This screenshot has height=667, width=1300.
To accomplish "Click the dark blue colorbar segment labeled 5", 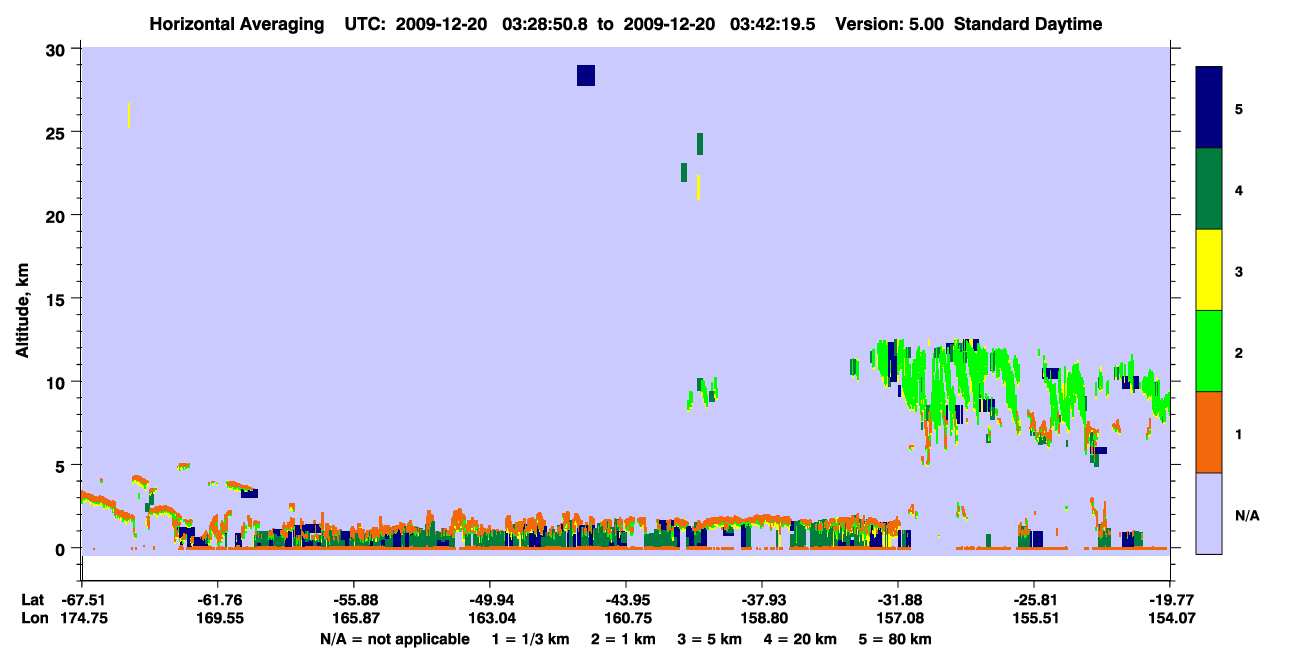I will pyautogui.click(x=1209, y=108).
